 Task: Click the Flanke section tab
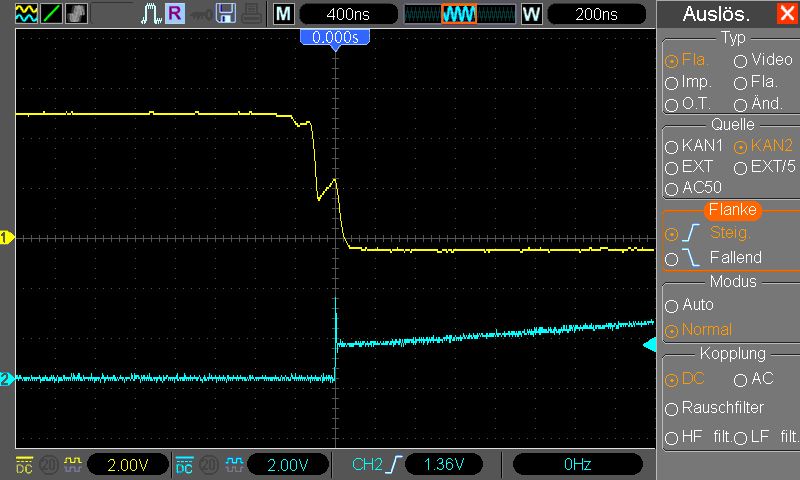click(732, 210)
